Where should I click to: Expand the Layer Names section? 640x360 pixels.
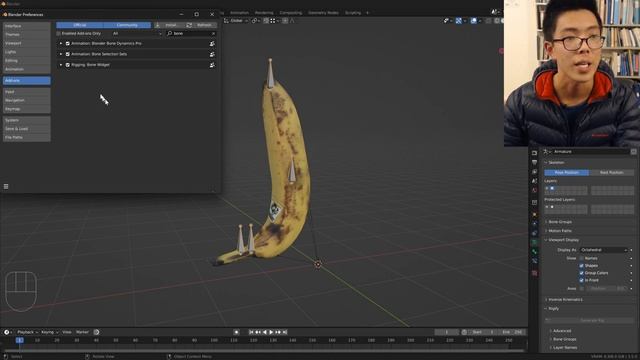coord(564,348)
